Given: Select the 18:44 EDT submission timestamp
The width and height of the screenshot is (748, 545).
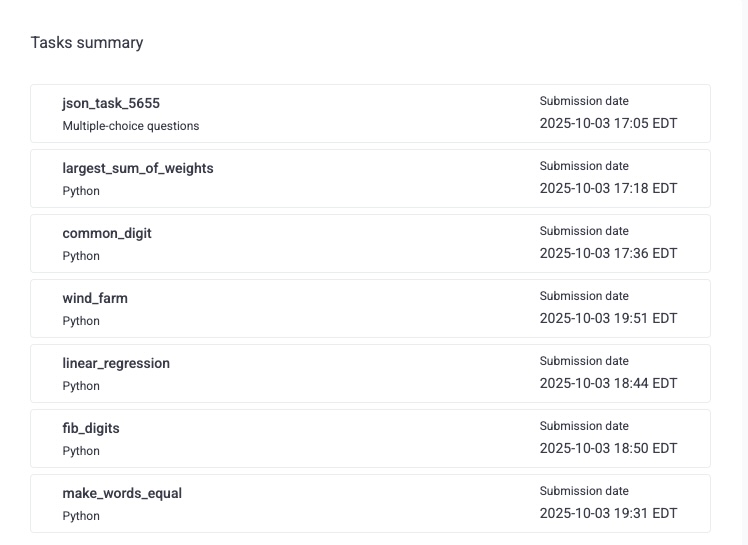Looking at the screenshot, I should [x=608, y=384].
